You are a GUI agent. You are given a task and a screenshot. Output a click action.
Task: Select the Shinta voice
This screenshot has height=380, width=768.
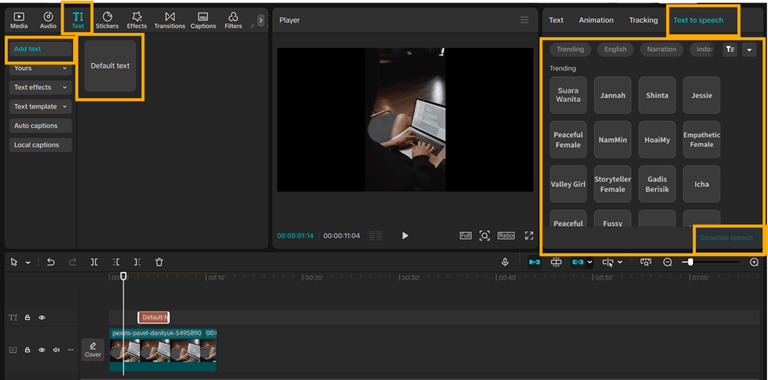(657, 95)
